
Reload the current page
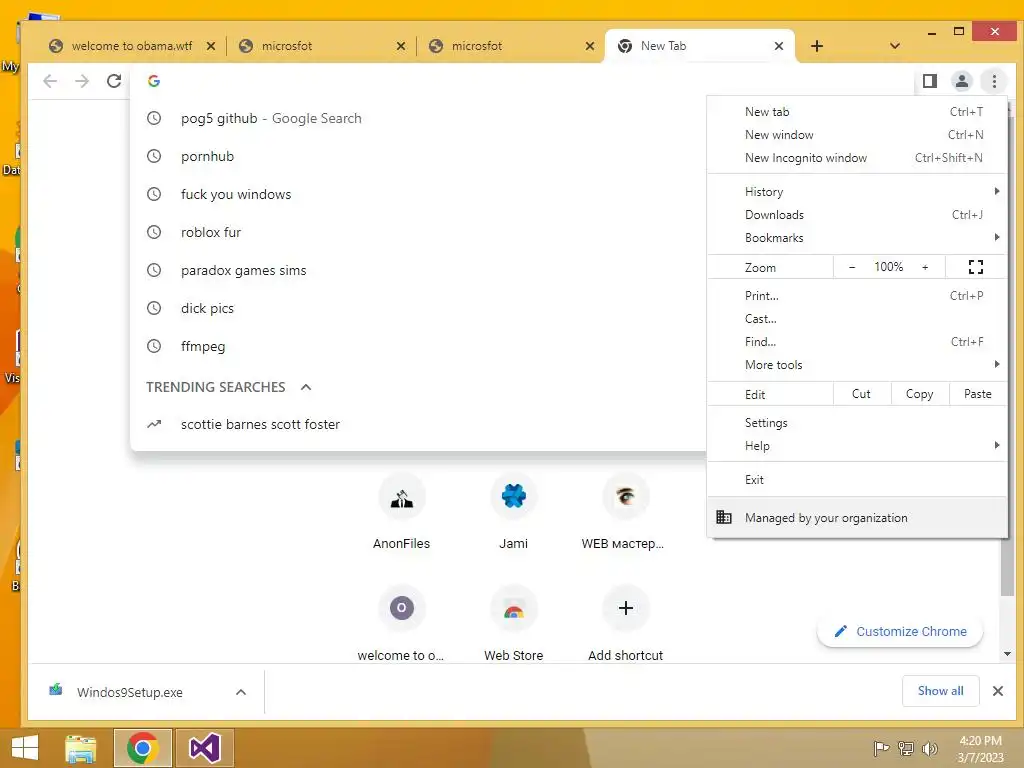(114, 81)
